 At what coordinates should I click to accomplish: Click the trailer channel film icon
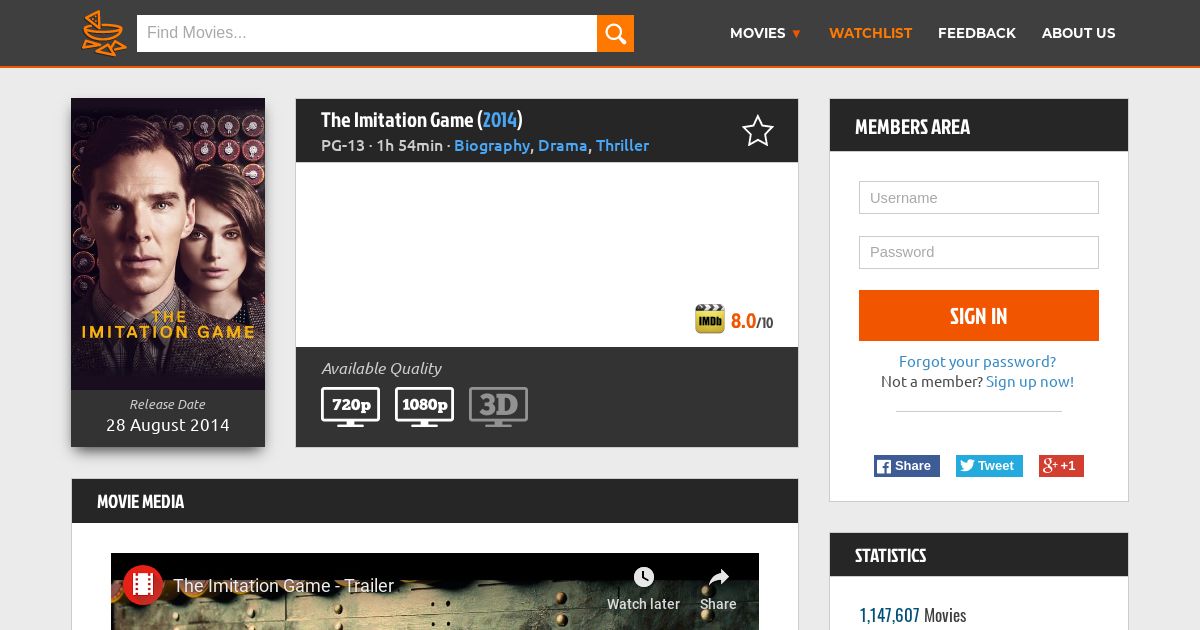click(143, 585)
